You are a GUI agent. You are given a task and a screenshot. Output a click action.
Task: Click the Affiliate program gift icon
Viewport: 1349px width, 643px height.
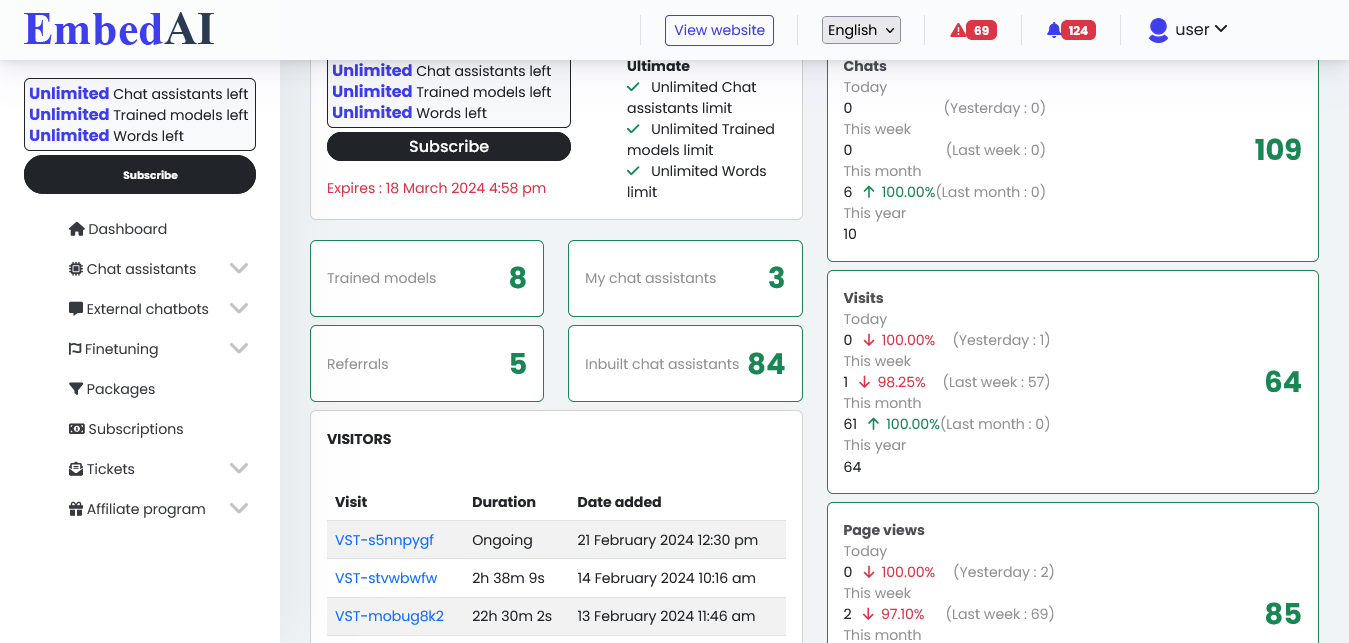76,509
